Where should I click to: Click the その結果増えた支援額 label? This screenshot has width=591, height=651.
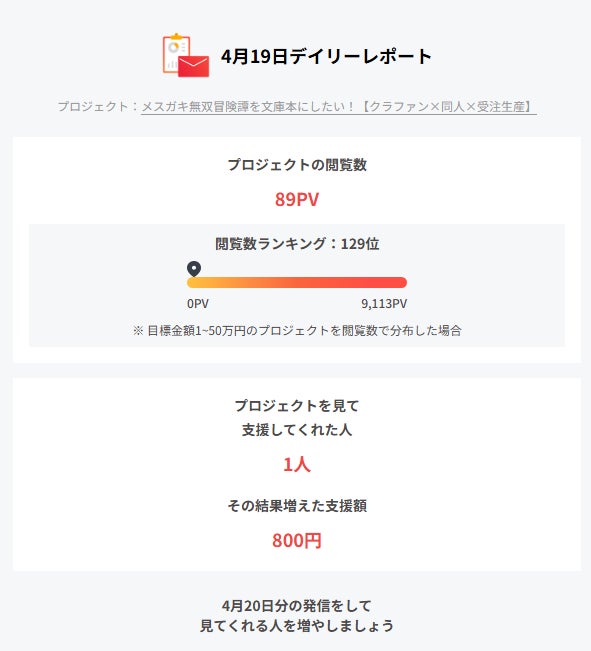[x=297, y=506]
